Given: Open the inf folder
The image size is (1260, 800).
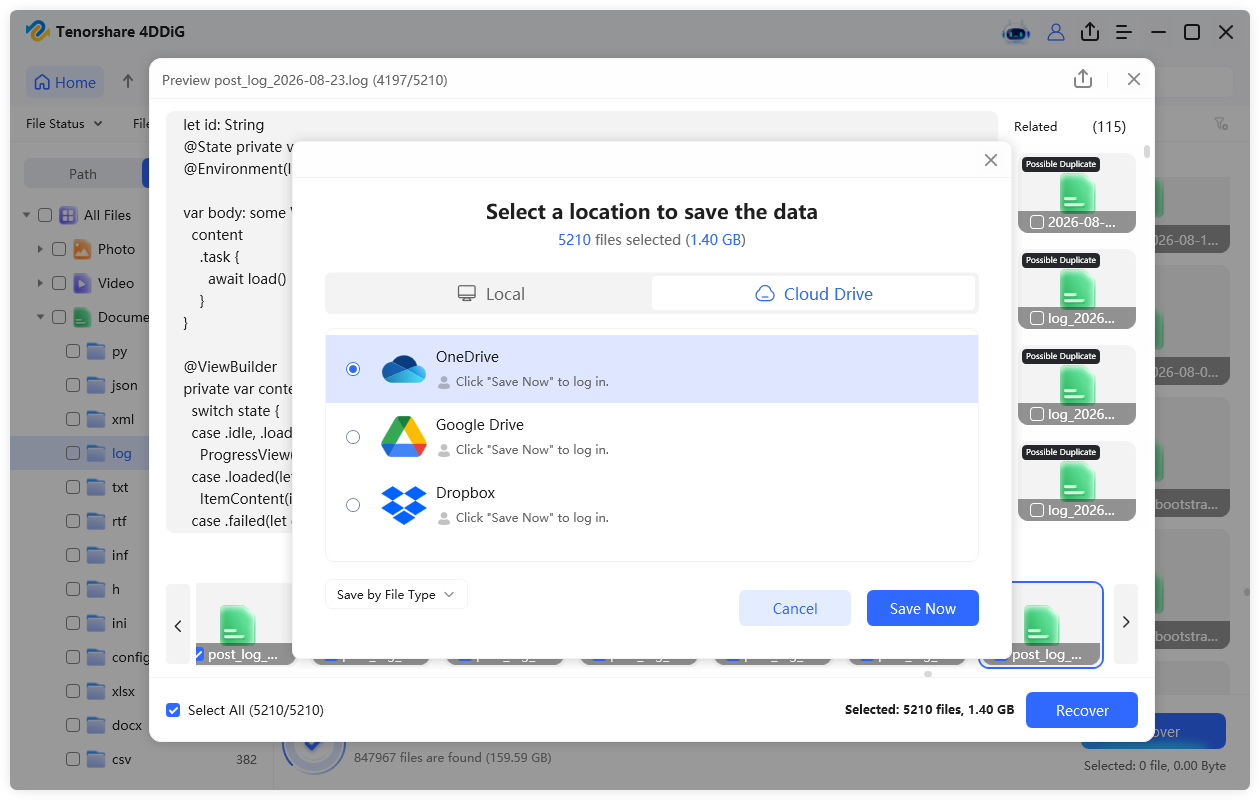Looking at the screenshot, I should [120, 555].
